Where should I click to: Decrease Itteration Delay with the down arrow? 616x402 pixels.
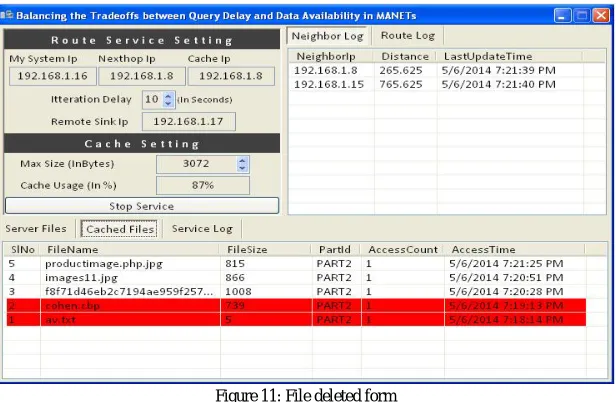click(168, 103)
